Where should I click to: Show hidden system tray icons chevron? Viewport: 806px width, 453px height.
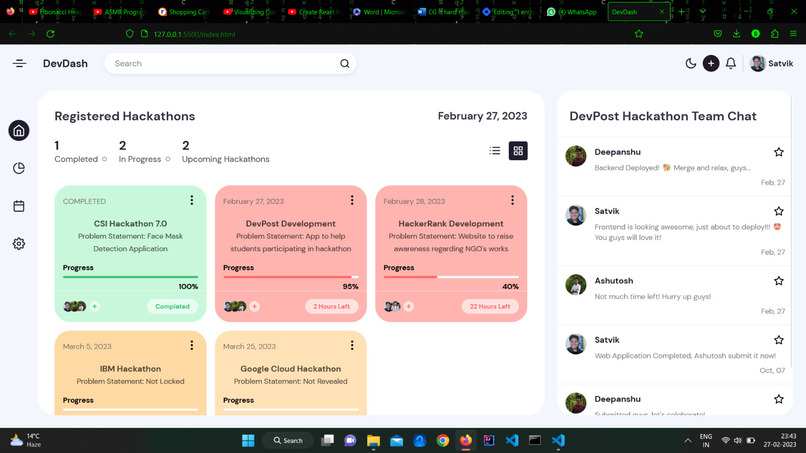coord(688,441)
